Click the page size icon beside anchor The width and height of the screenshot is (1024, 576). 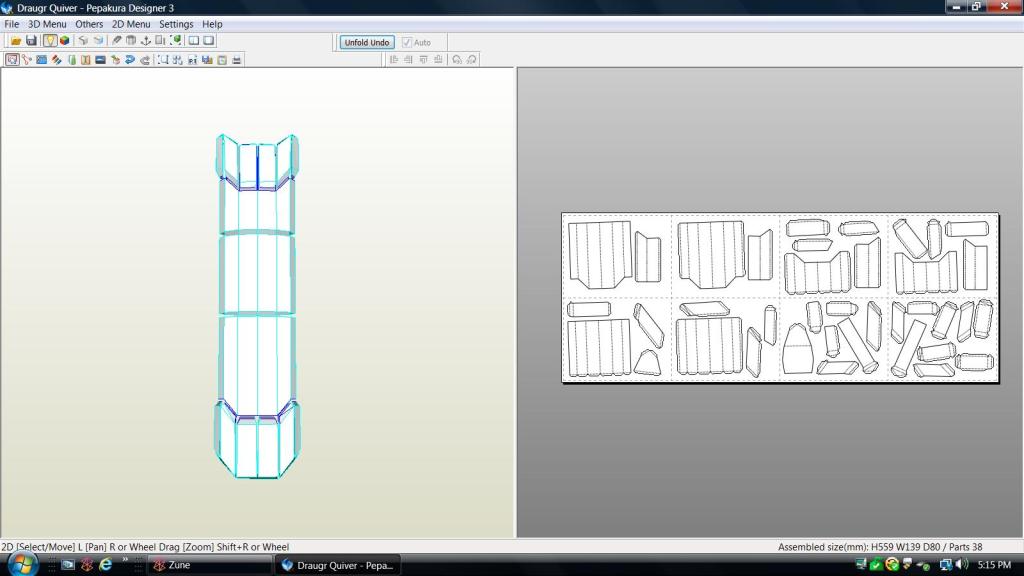pyautogui.click(x=160, y=40)
